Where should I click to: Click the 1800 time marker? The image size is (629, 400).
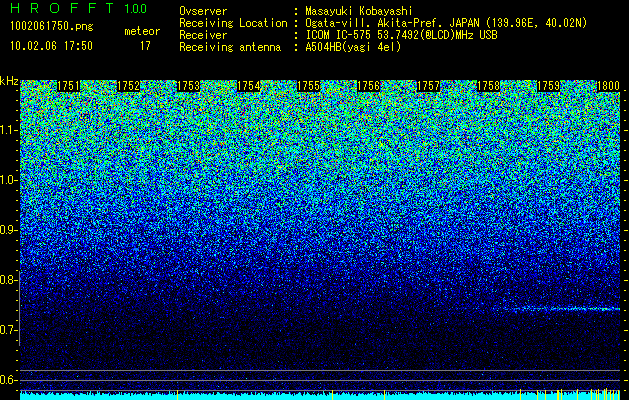click(x=609, y=86)
